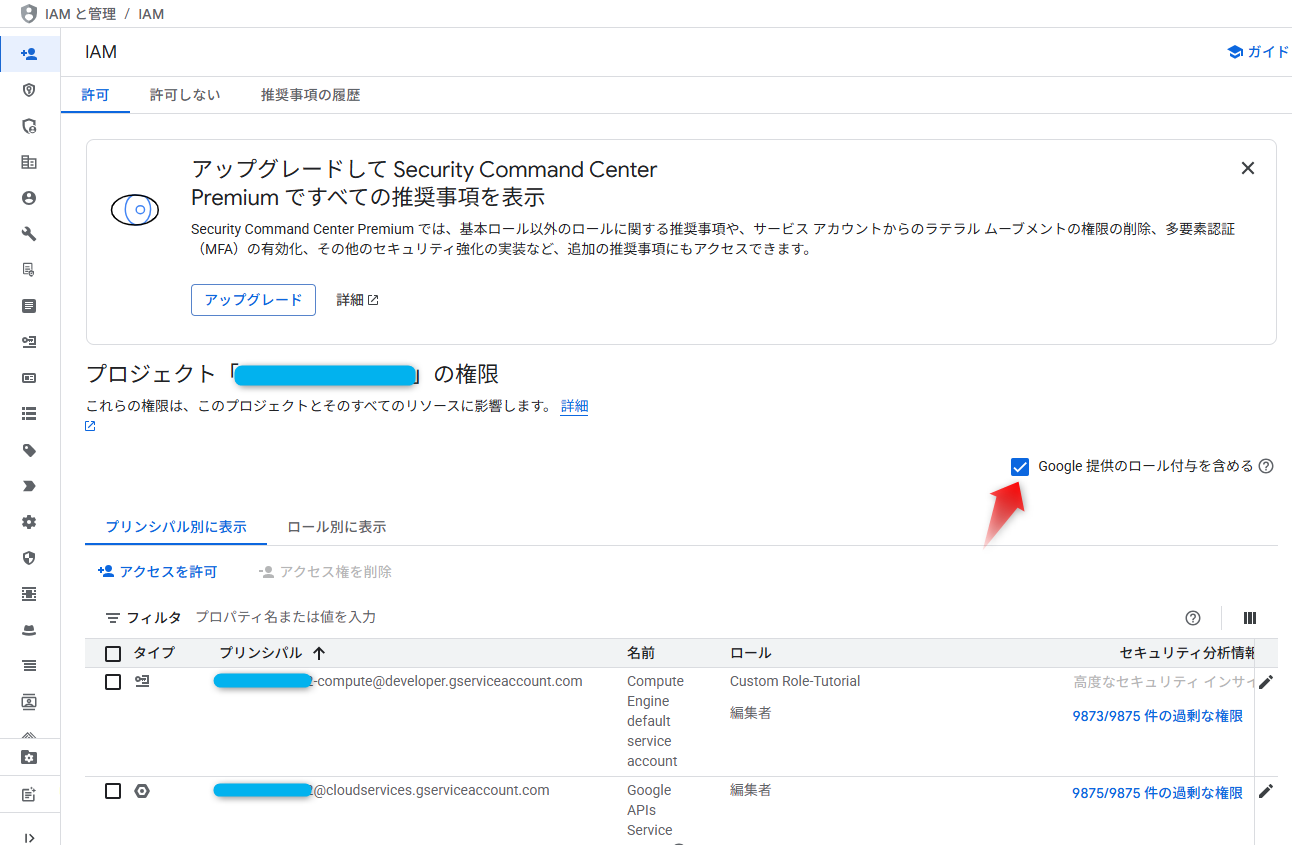The height and width of the screenshot is (845, 1292).
Task: Click the half-filled shield security sidebar icon
Action: (29, 558)
